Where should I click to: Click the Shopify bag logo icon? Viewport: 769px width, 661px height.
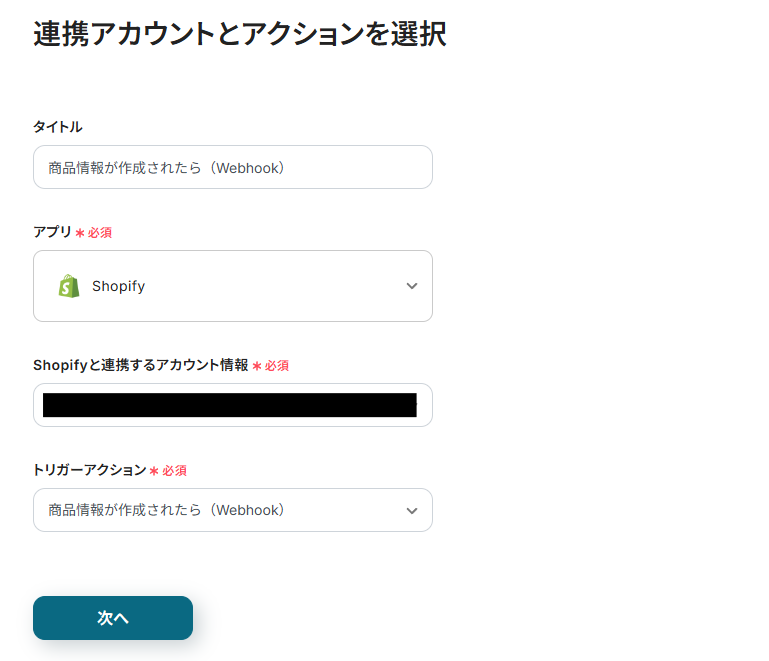68,286
